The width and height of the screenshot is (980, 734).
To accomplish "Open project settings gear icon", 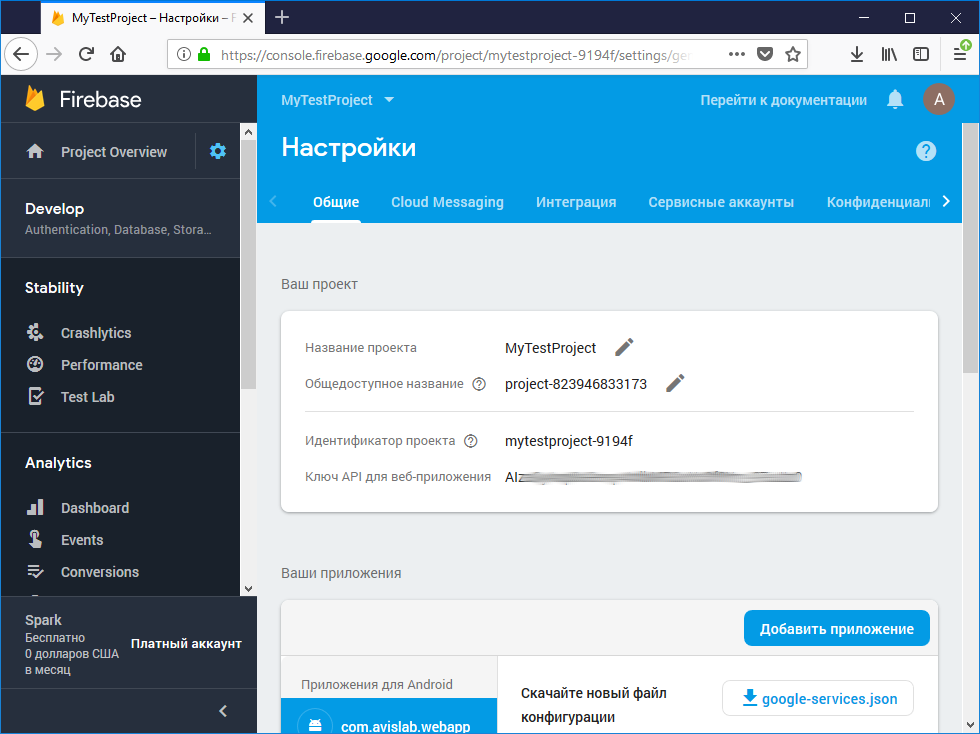I will coord(218,151).
